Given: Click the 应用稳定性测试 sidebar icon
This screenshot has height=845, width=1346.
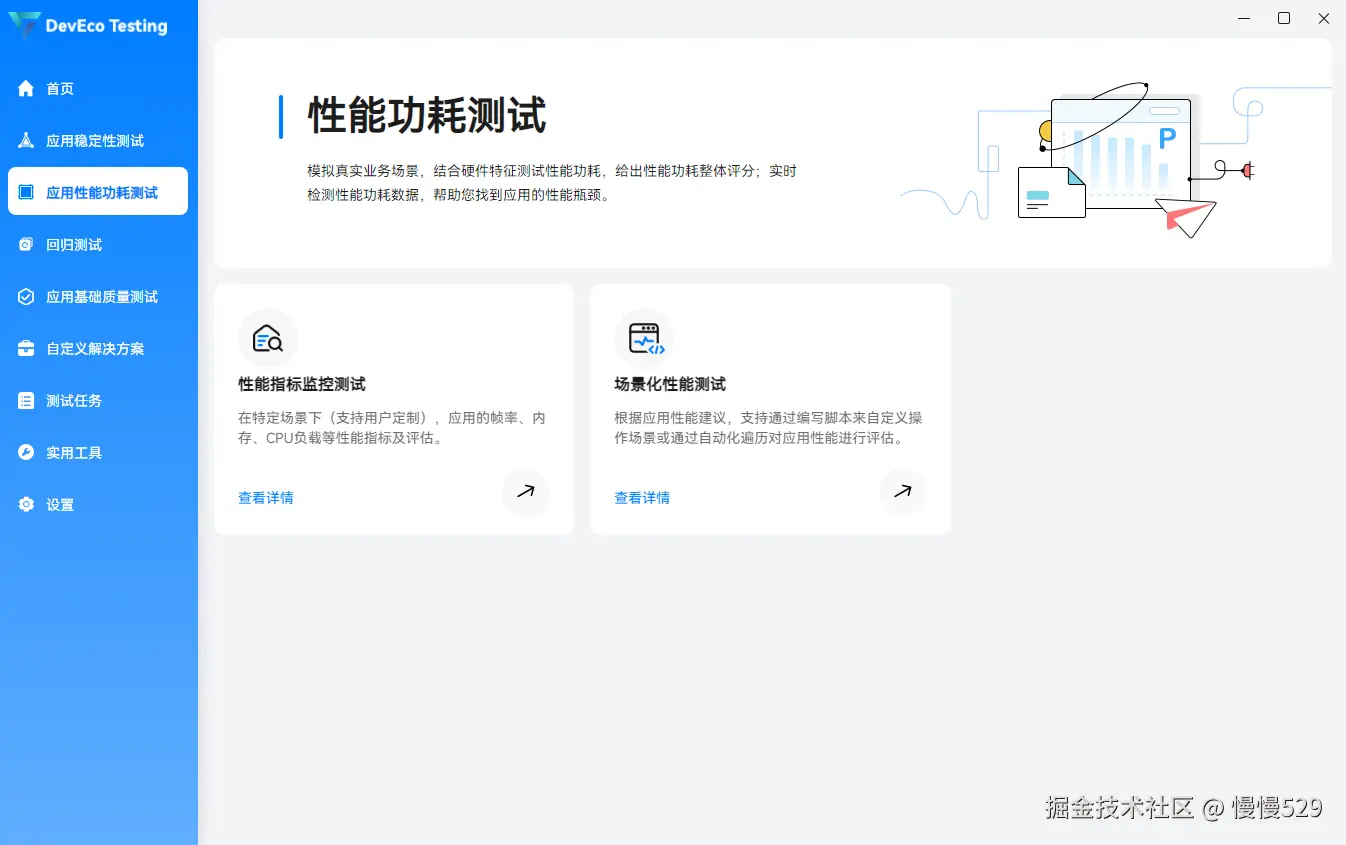Looking at the screenshot, I should [x=26, y=141].
